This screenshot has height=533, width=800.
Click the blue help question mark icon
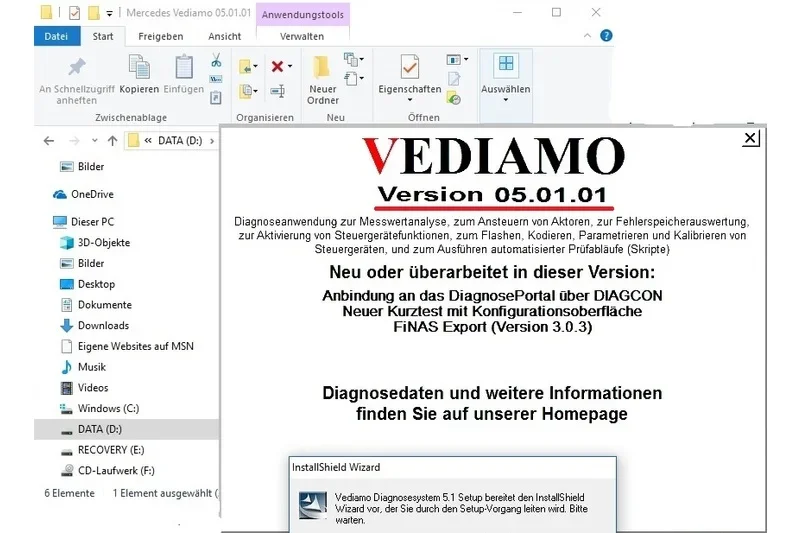(606, 36)
